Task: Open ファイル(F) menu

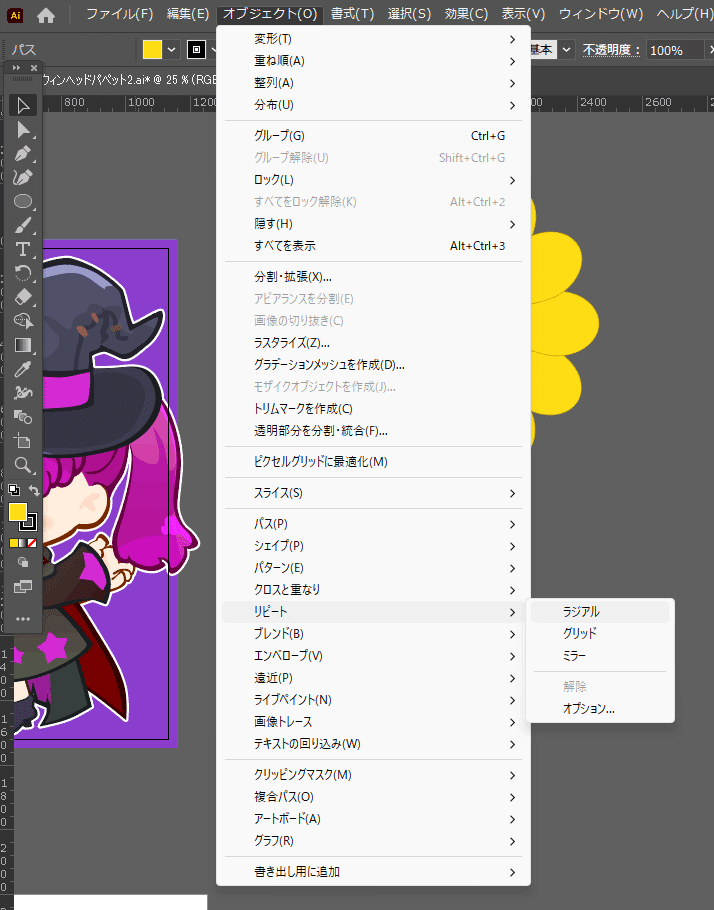Action: point(120,14)
